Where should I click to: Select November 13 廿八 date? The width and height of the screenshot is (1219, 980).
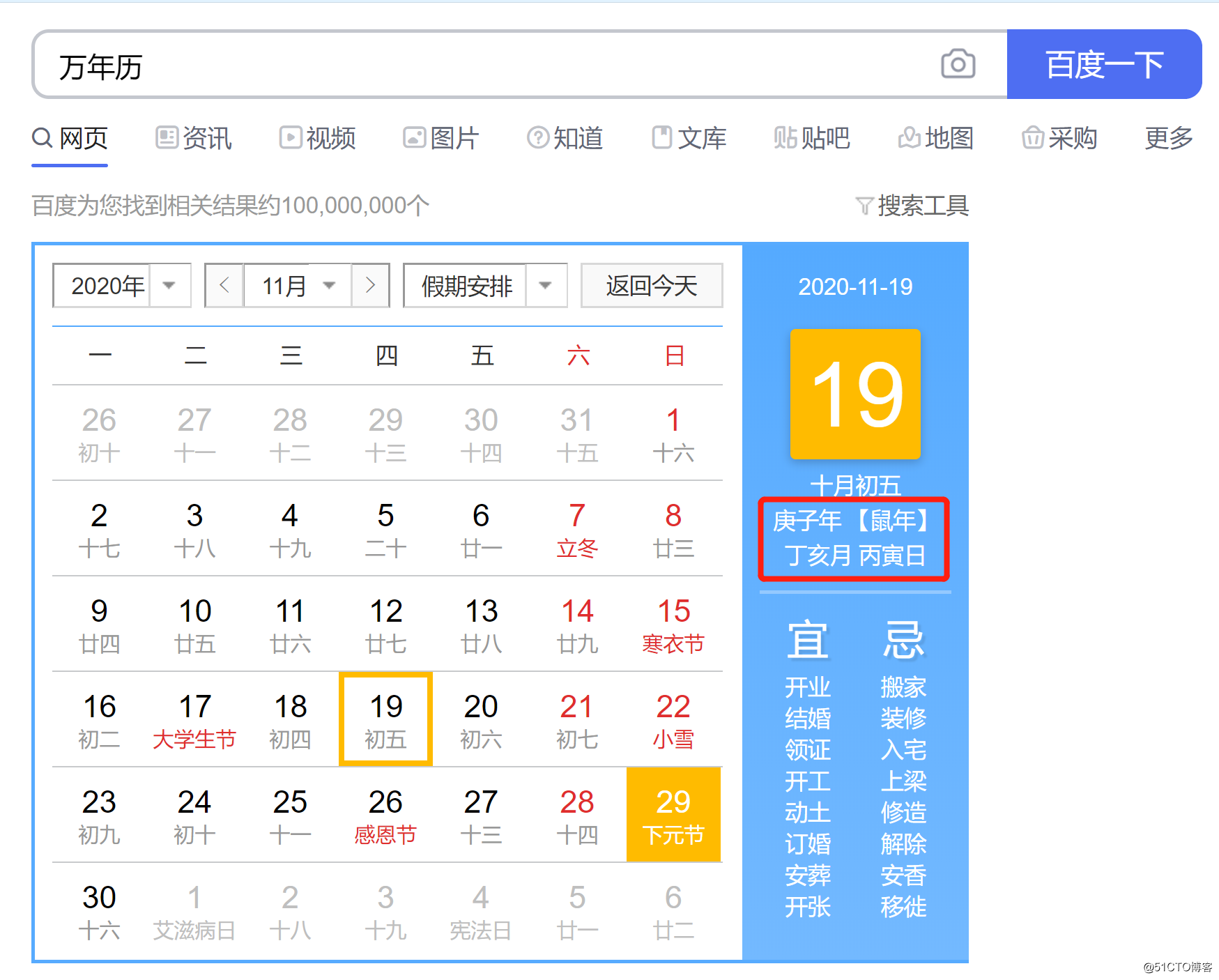point(481,625)
